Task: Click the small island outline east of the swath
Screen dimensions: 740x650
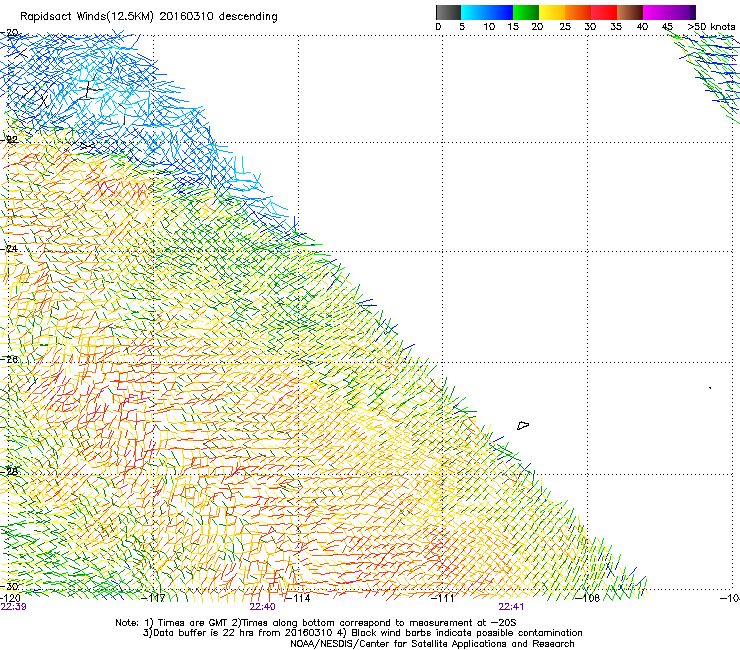Action: pyautogui.click(x=523, y=425)
